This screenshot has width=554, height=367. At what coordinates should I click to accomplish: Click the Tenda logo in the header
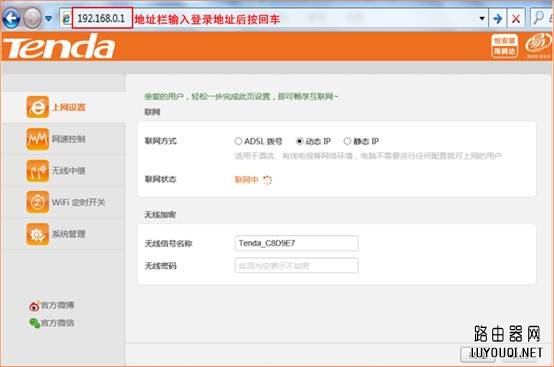(x=59, y=46)
